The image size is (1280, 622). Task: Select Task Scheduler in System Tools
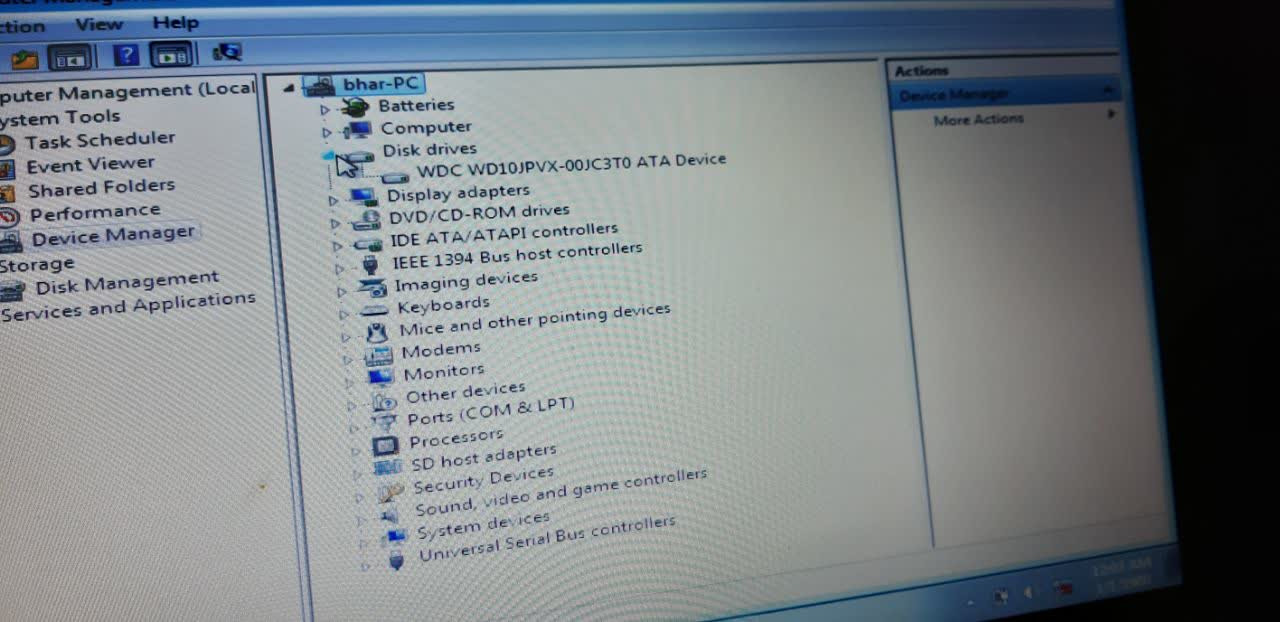point(99,141)
